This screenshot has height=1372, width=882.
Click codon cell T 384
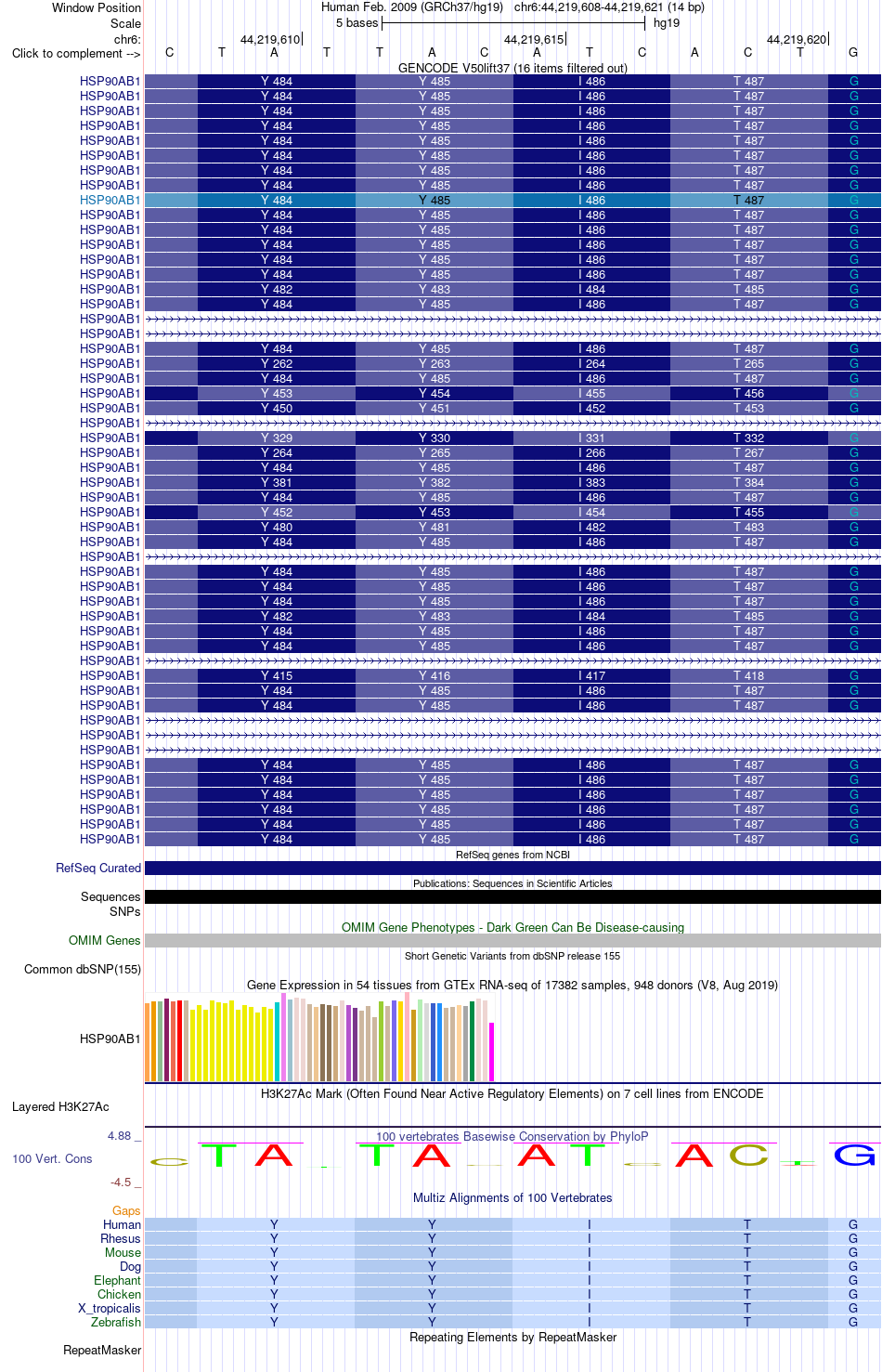[x=749, y=482]
